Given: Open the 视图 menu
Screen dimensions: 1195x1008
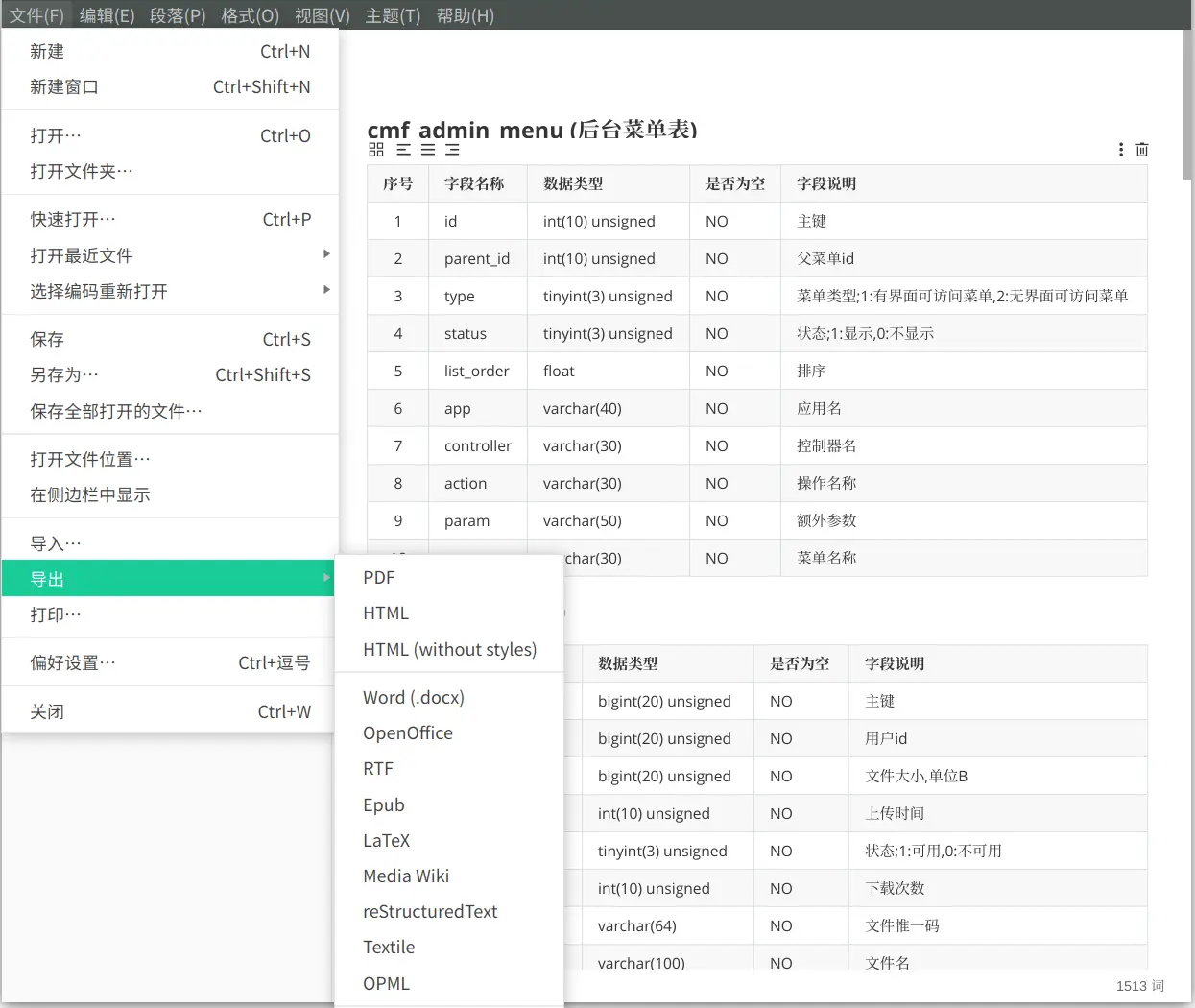Looking at the screenshot, I should point(321,14).
